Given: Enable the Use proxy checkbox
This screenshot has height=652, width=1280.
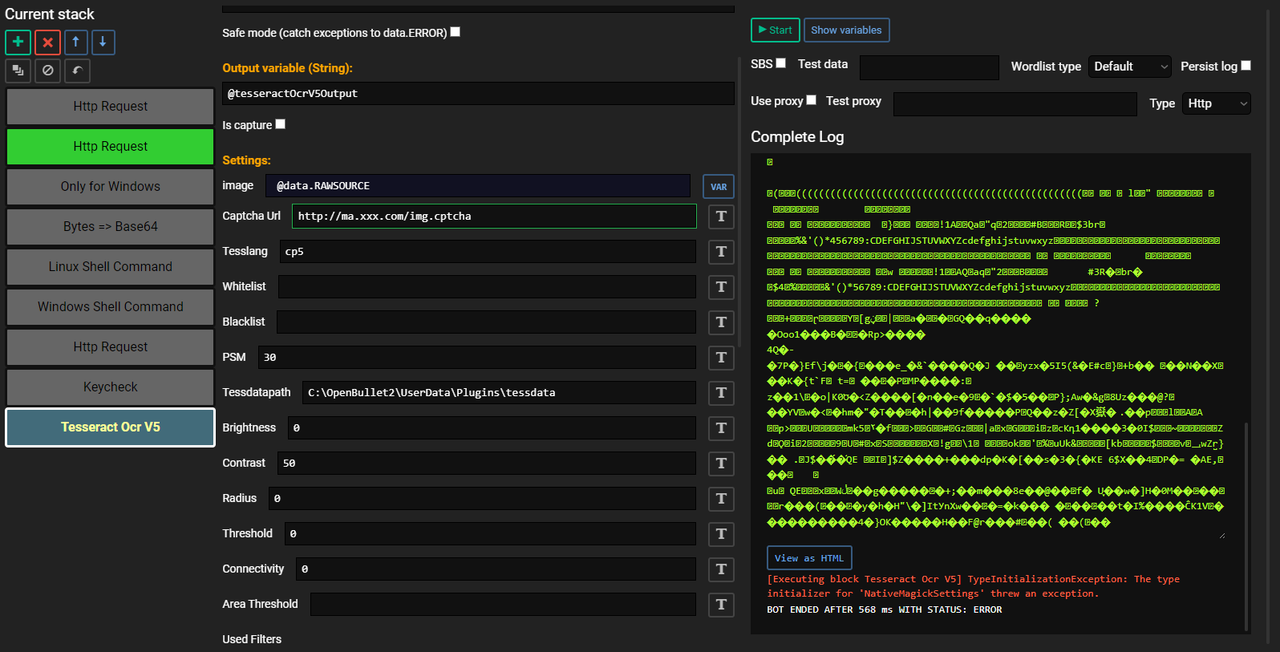Looking at the screenshot, I should coord(811,100).
